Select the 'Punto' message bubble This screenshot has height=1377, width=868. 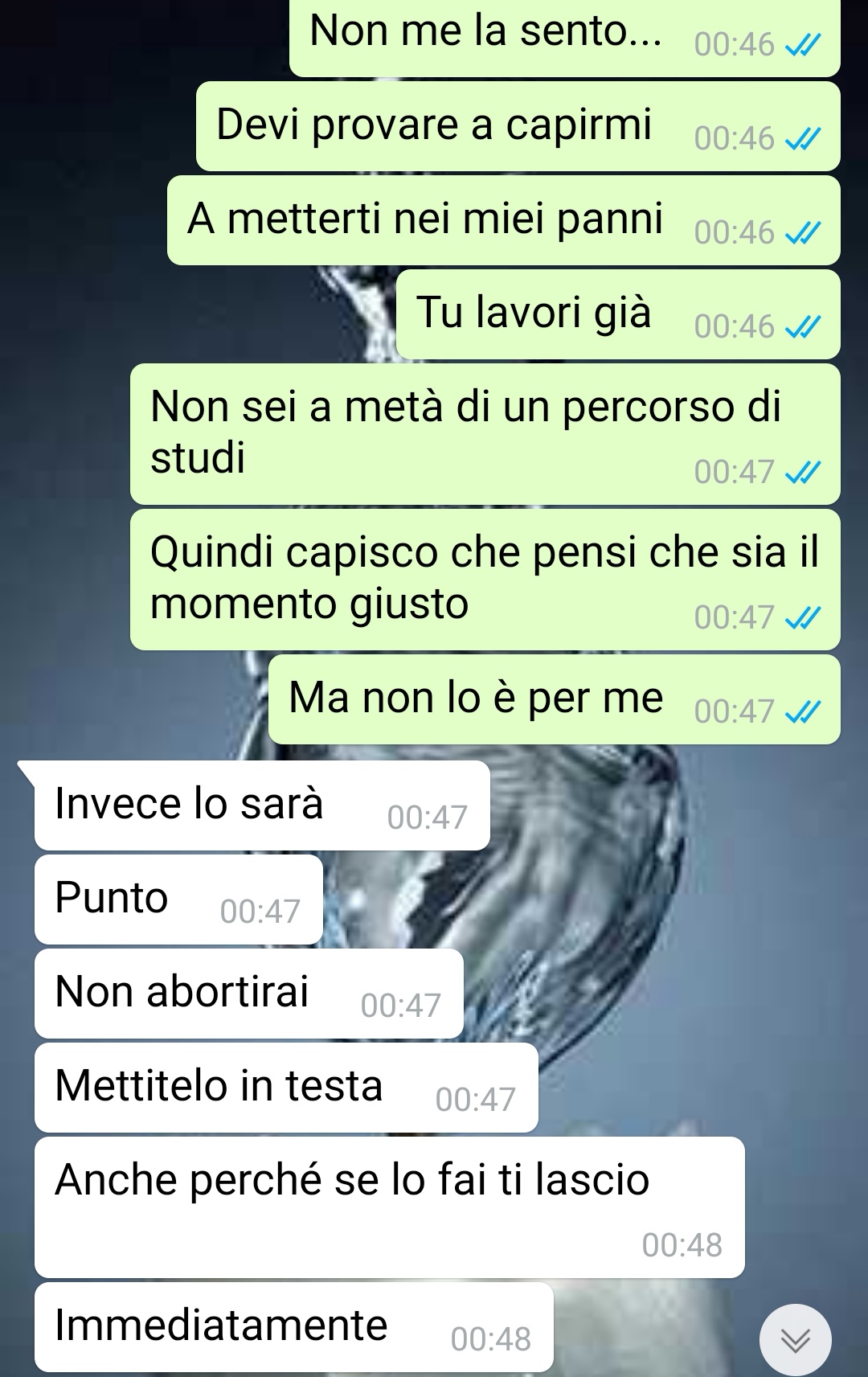(178, 900)
